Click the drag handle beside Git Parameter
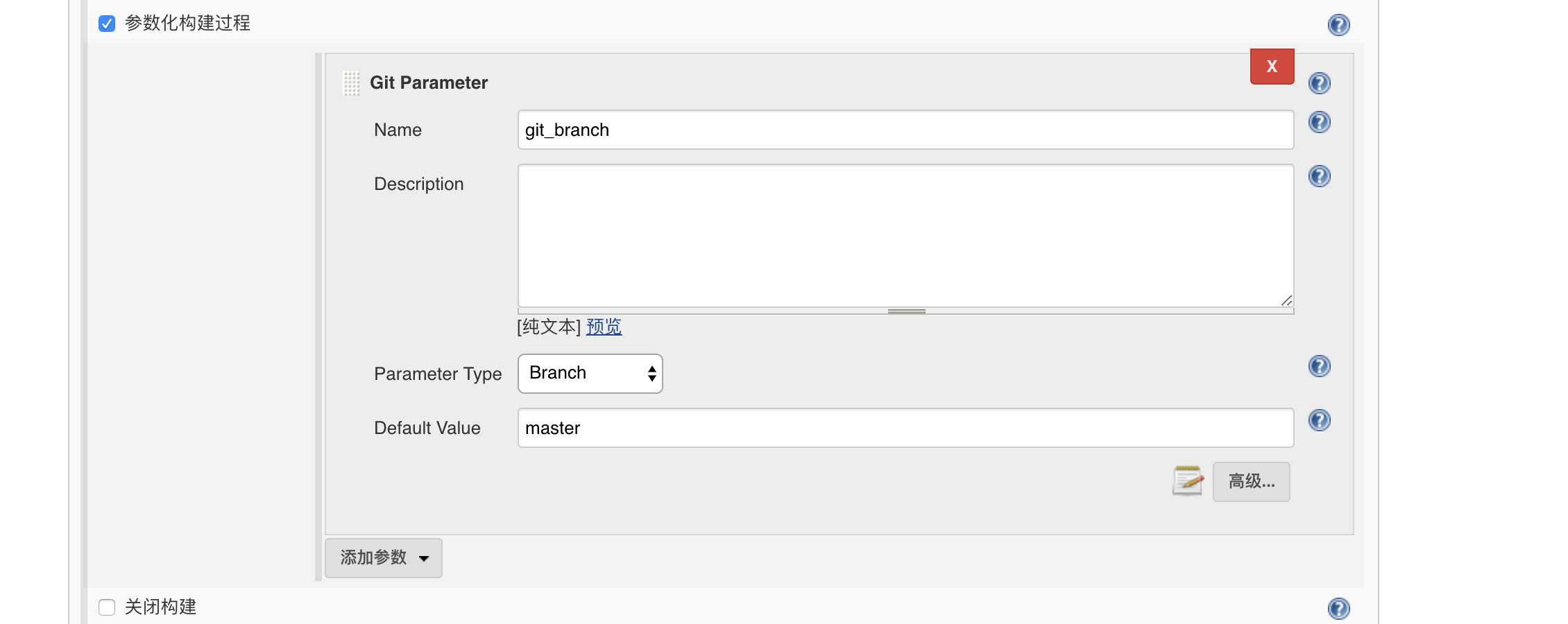This screenshot has height=624, width=1568. [350, 82]
